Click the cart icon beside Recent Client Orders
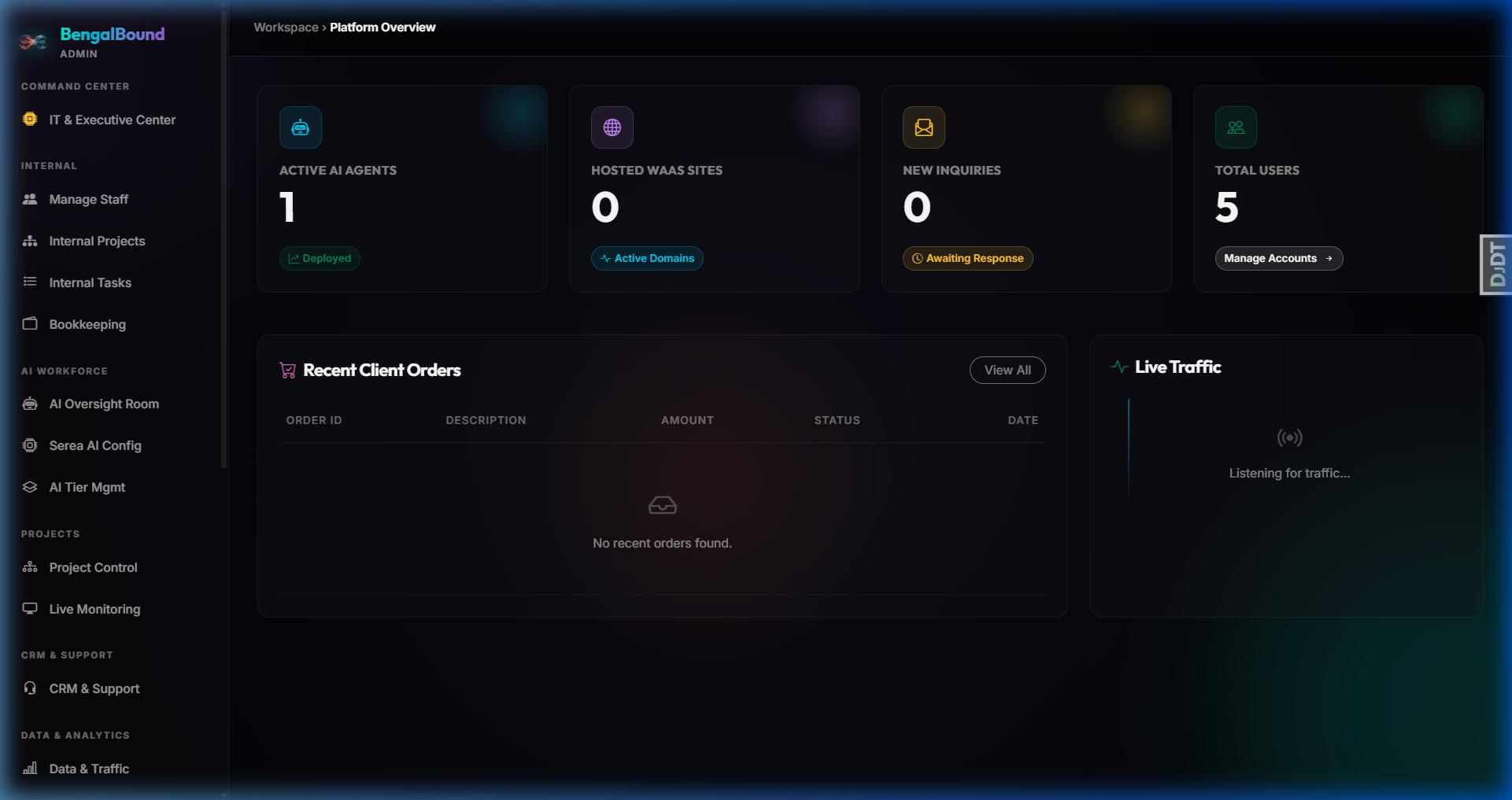The image size is (1512, 800). tap(288, 371)
